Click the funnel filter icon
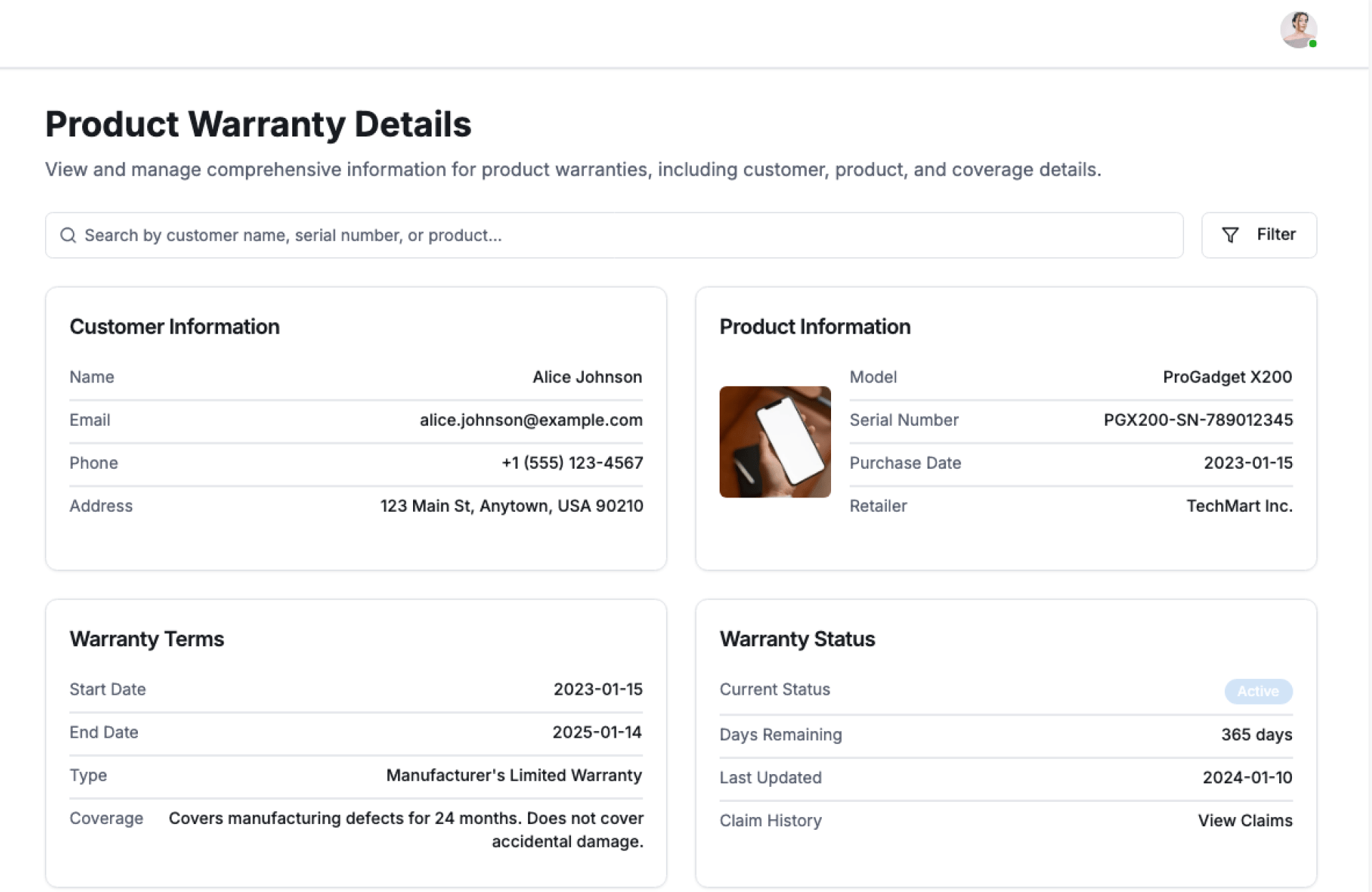The image size is (1372, 892). pyautogui.click(x=1230, y=235)
